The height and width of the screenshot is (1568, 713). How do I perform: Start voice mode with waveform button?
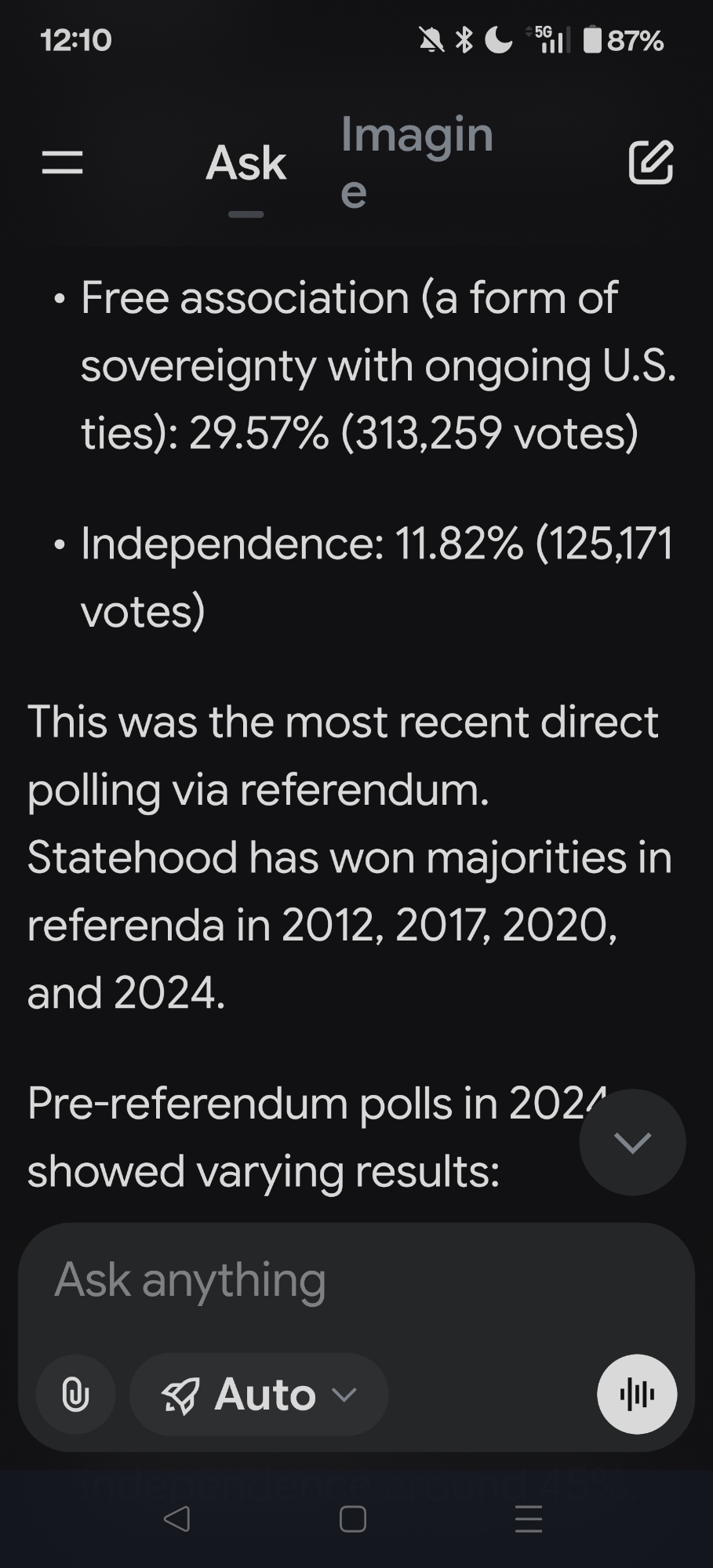coord(636,1394)
